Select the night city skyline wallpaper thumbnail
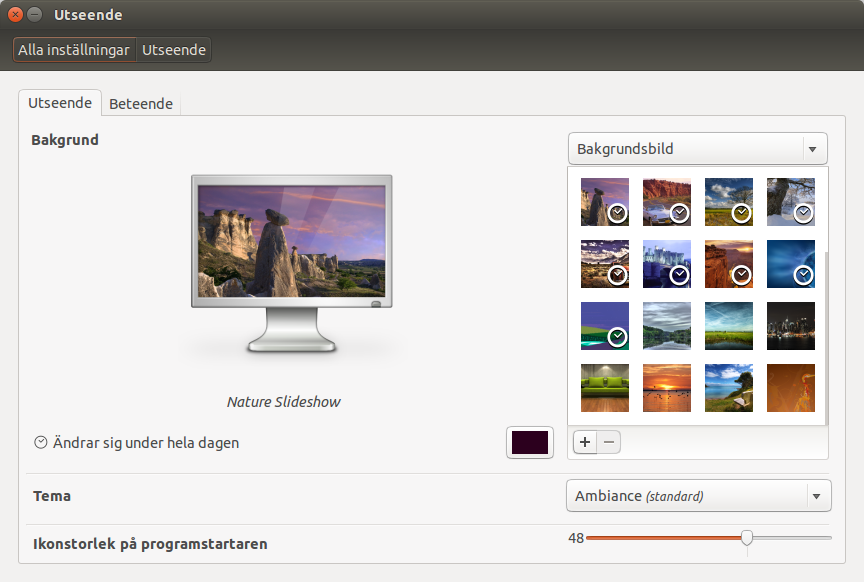 (791, 326)
